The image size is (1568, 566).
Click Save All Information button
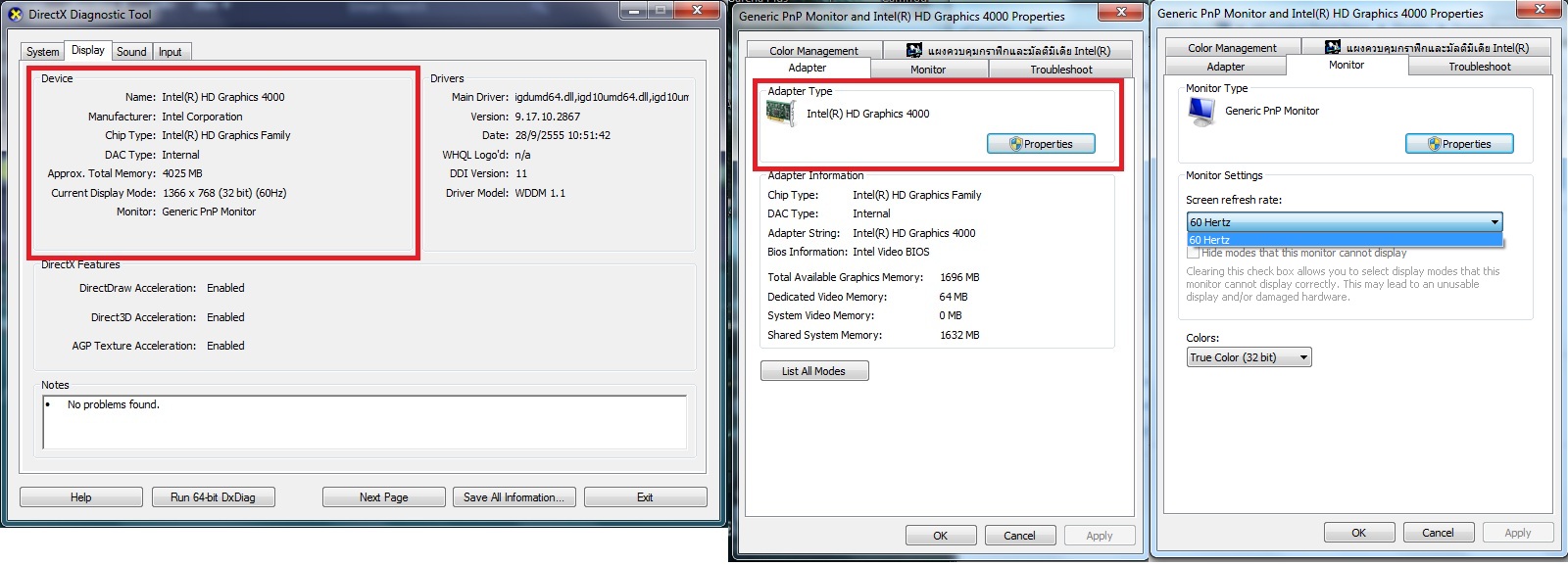click(514, 497)
